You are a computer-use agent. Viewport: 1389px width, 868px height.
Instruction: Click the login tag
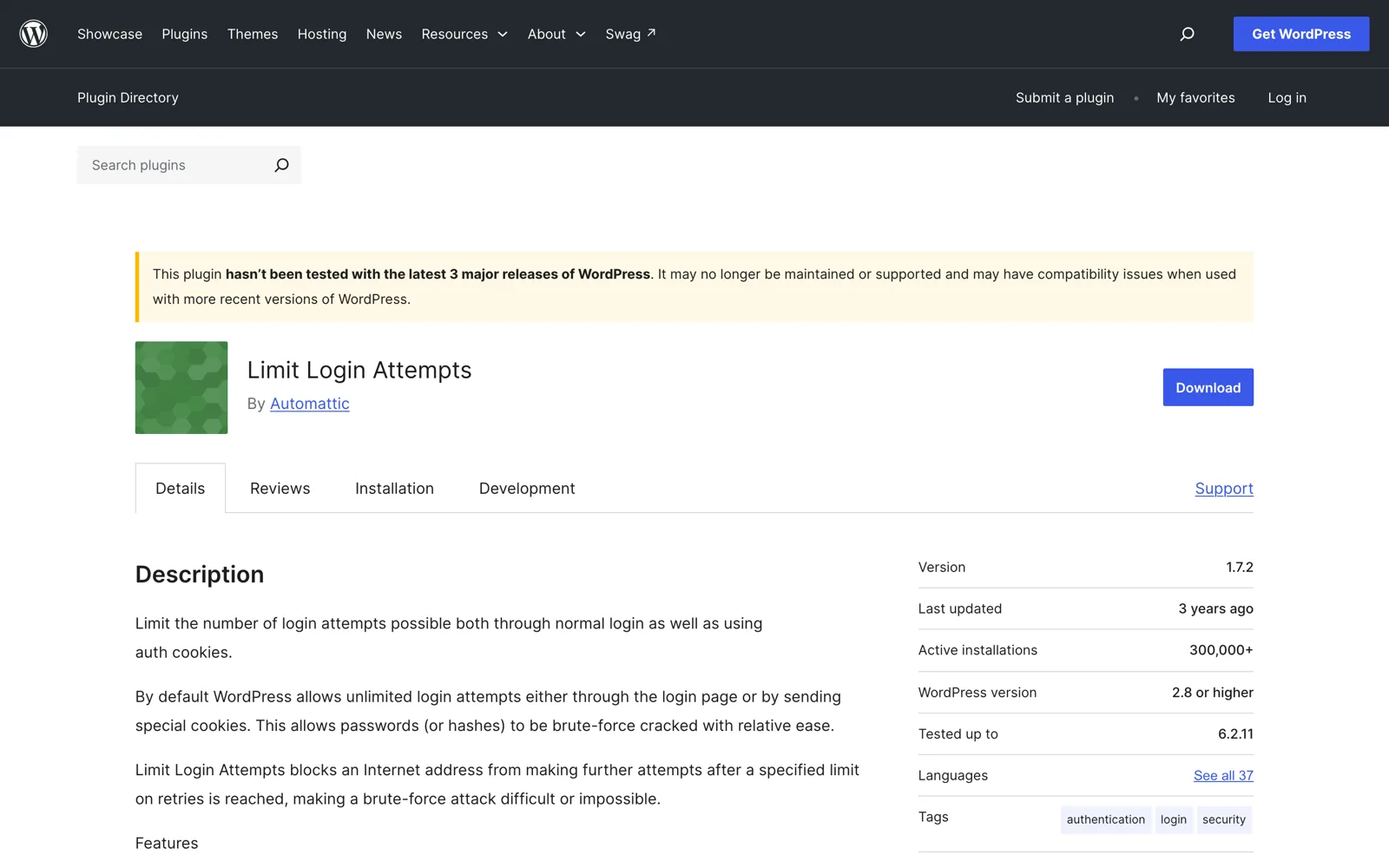click(x=1173, y=819)
